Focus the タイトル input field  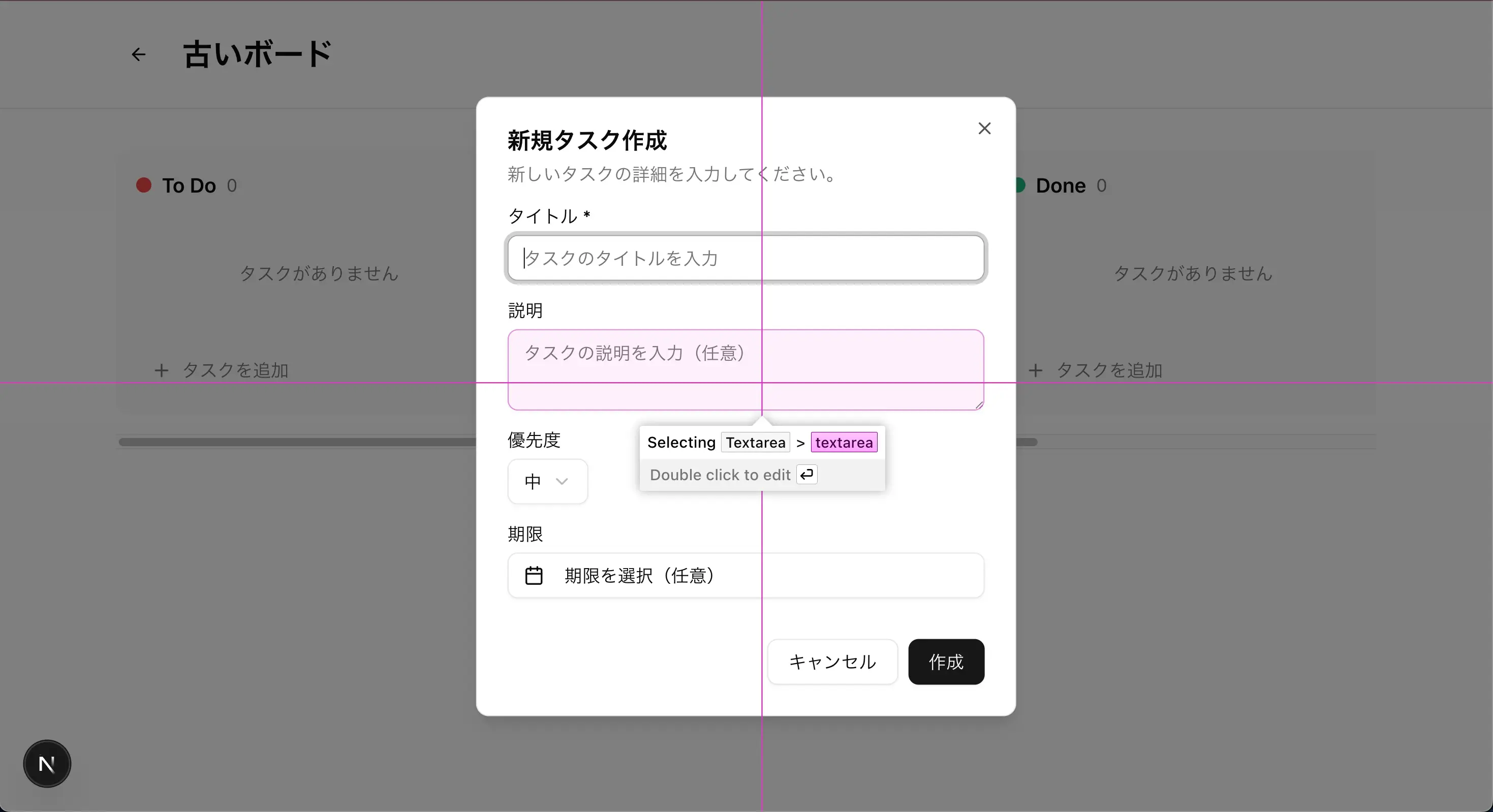pos(745,258)
